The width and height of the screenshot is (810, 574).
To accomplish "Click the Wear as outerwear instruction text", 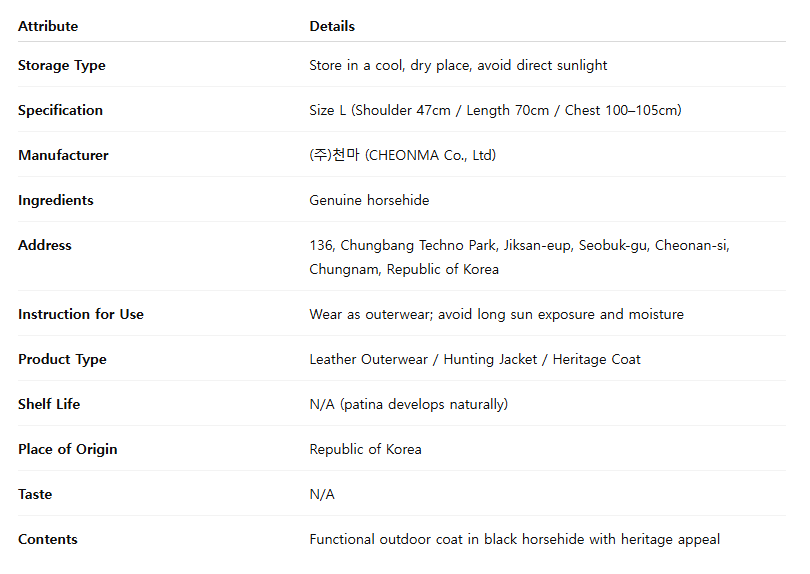I will 496,315.
